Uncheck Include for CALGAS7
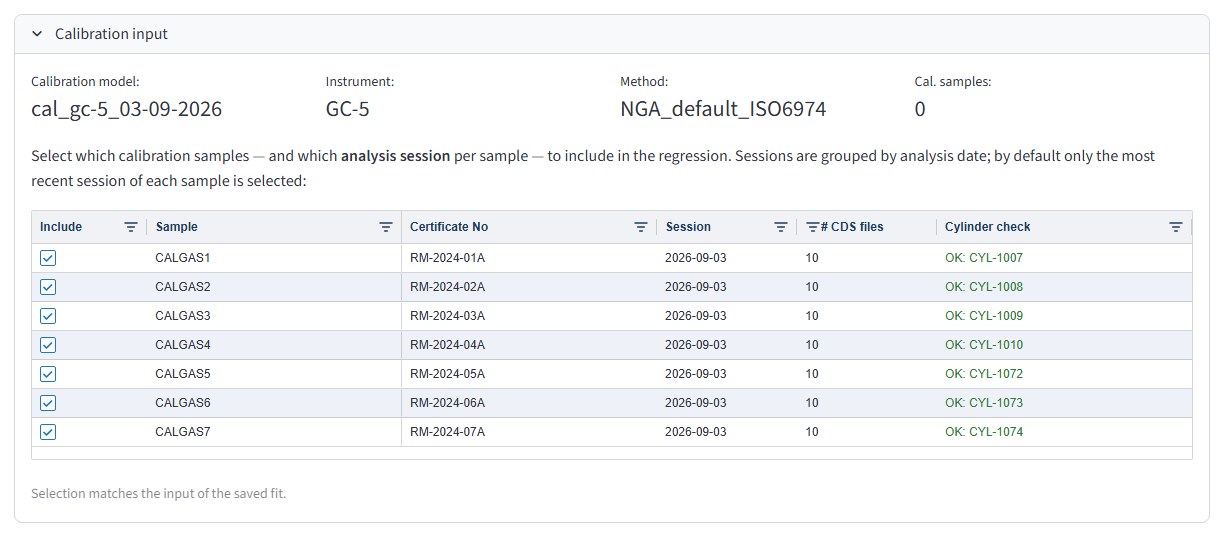The height and width of the screenshot is (537, 1224). [x=48, y=432]
